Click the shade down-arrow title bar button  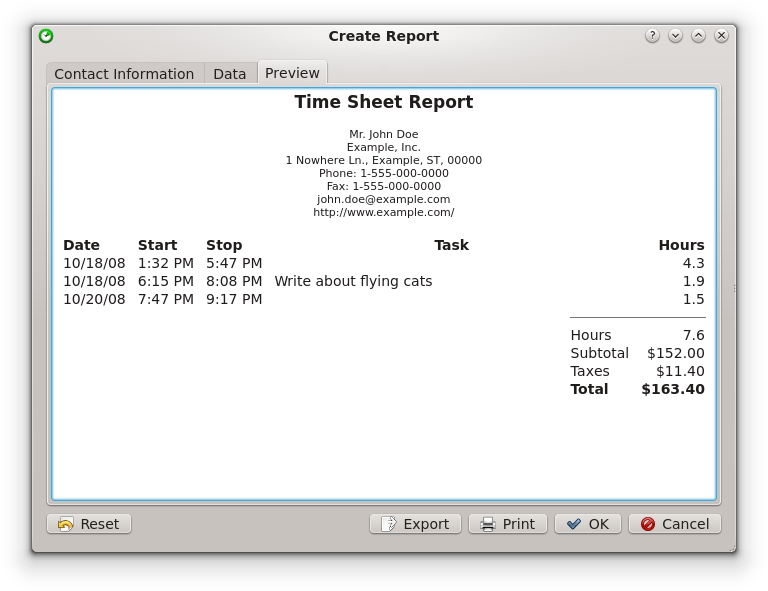[x=675, y=36]
